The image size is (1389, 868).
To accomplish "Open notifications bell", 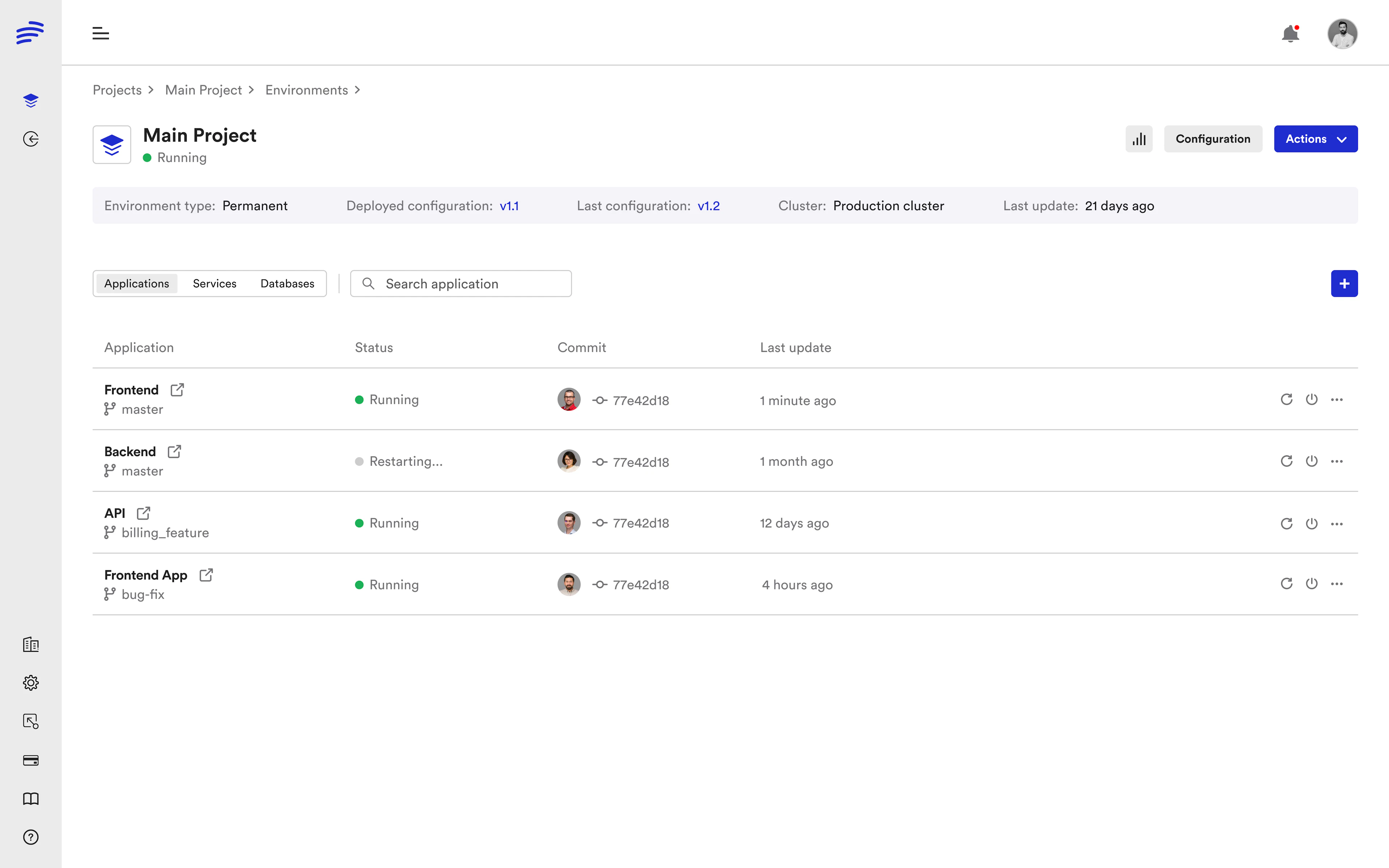I will pyautogui.click(x=1291, y=34).
